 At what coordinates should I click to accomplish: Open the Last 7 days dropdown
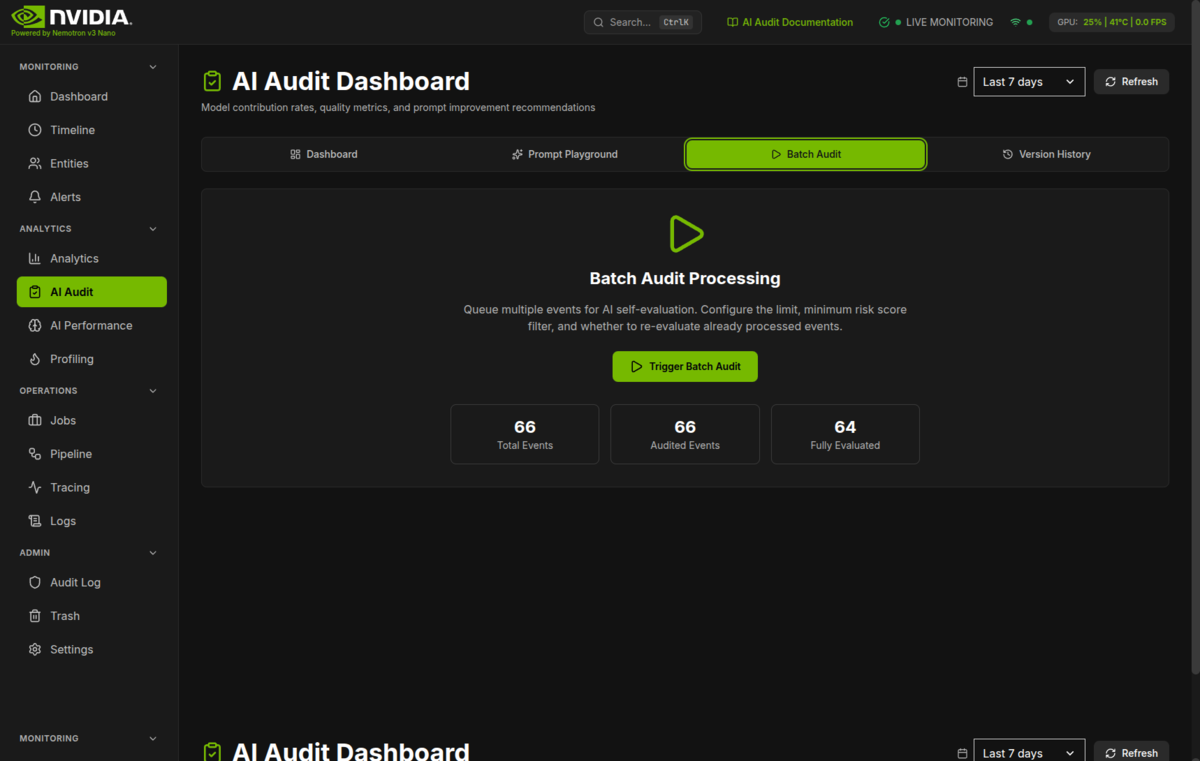point(1028,81)
